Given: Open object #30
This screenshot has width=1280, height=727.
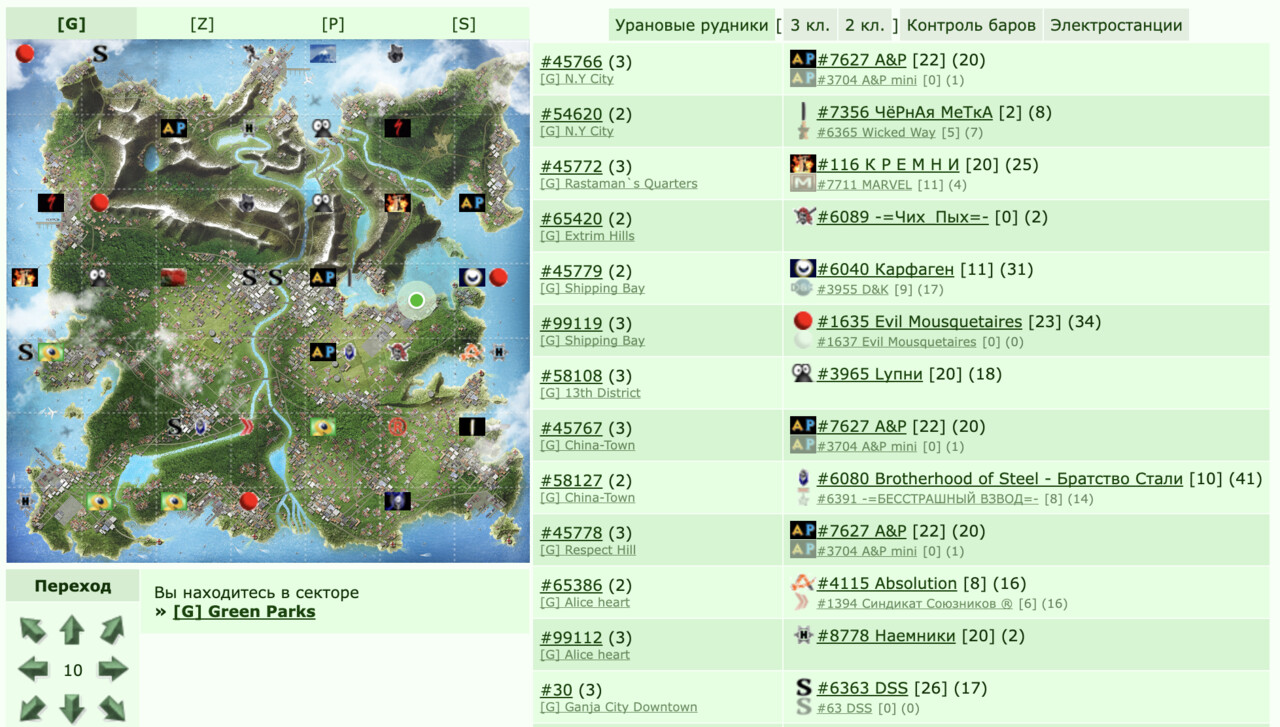Looking at the screenshot, I should click(x=557, y=690).
